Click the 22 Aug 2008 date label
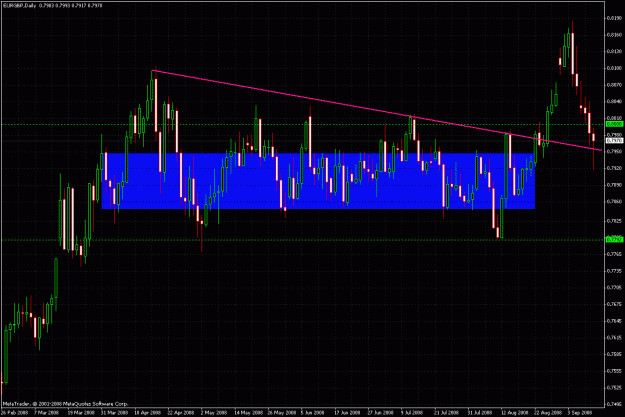625x417 pixels. pyautogui.click(x=548, y=413)
